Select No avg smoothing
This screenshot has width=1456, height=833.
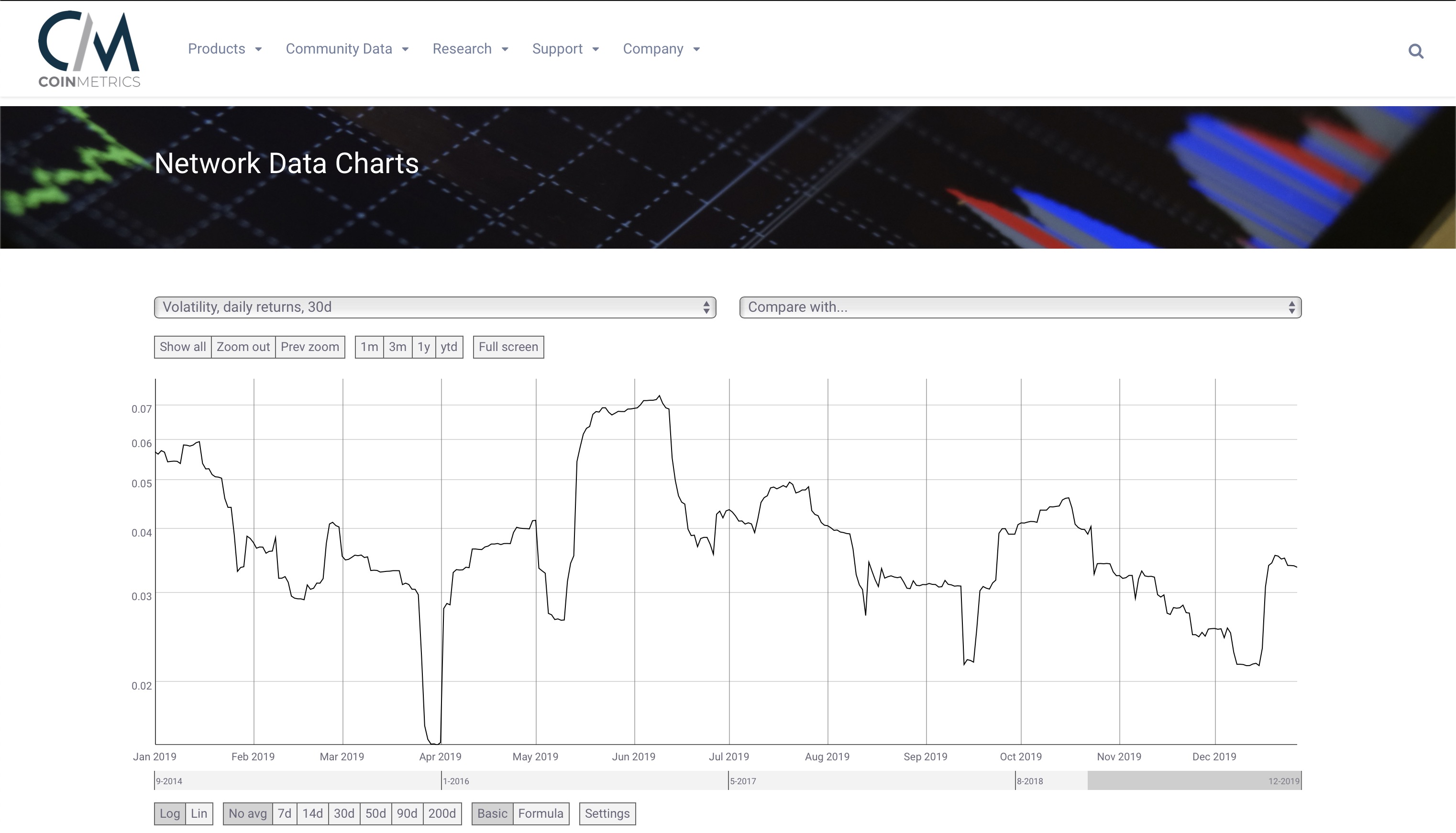point(248,813)
